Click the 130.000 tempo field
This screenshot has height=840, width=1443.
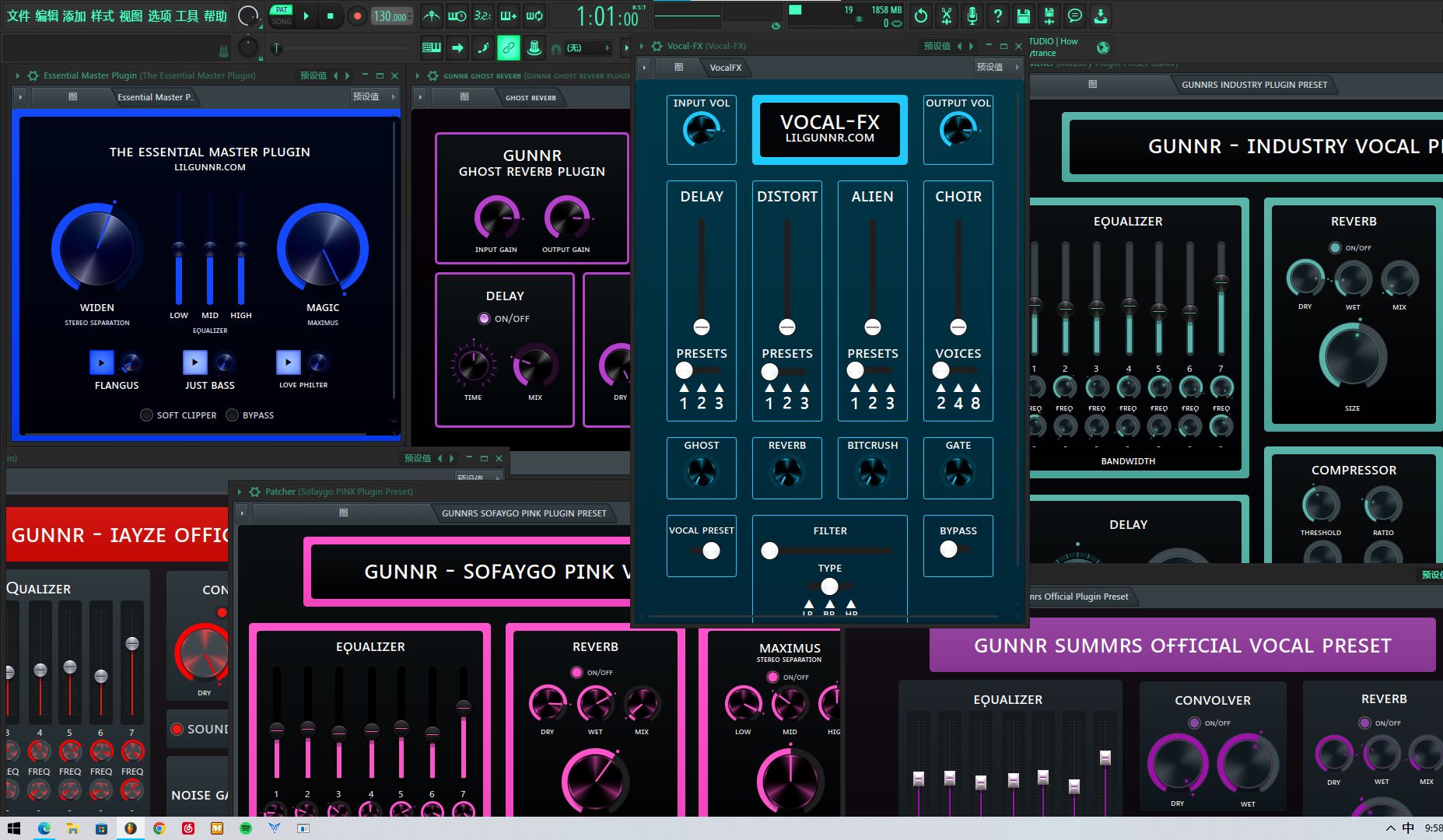[x=392, y=16]
